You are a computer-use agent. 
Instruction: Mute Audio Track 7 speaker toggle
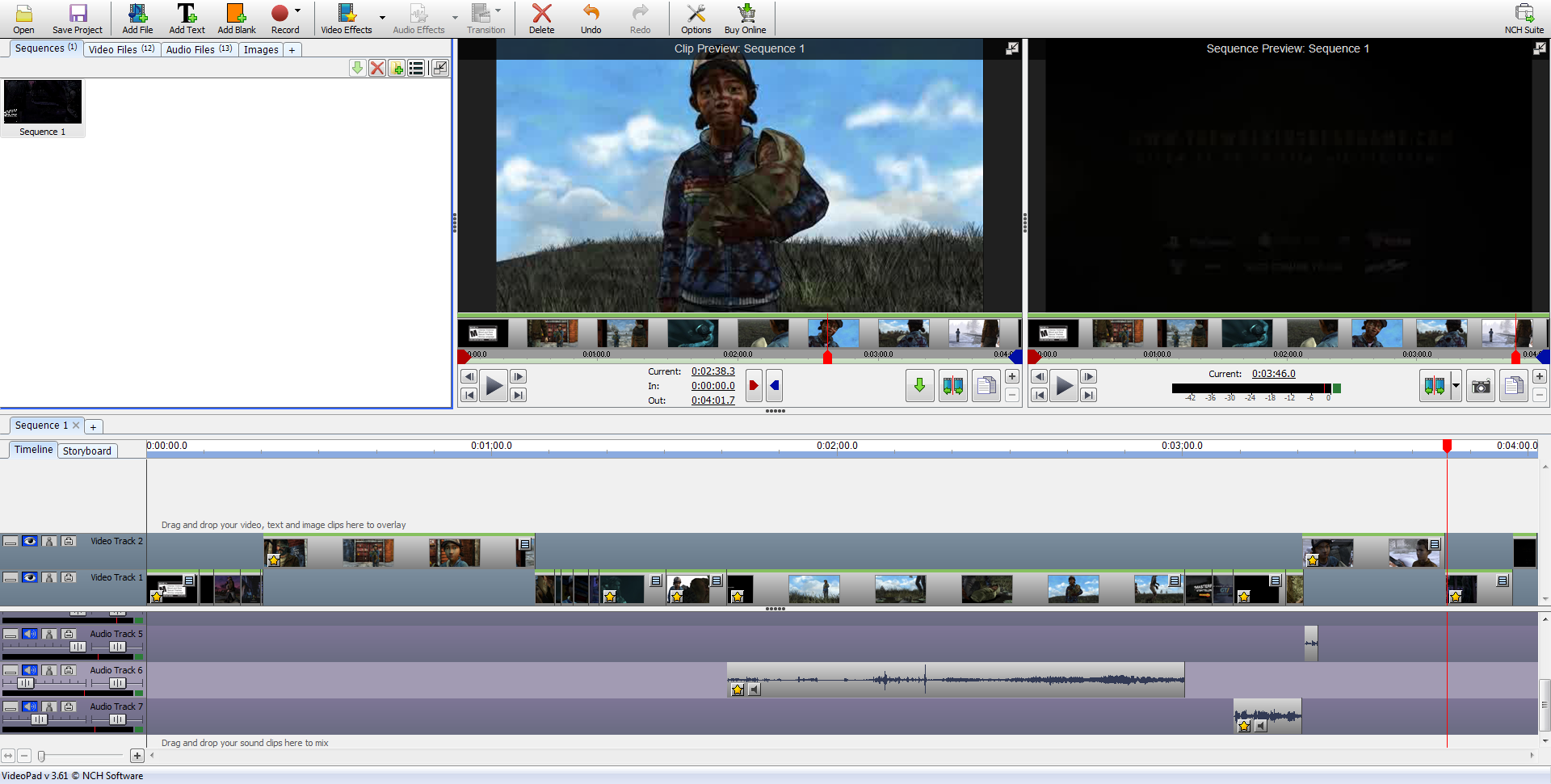pos(30,706)
